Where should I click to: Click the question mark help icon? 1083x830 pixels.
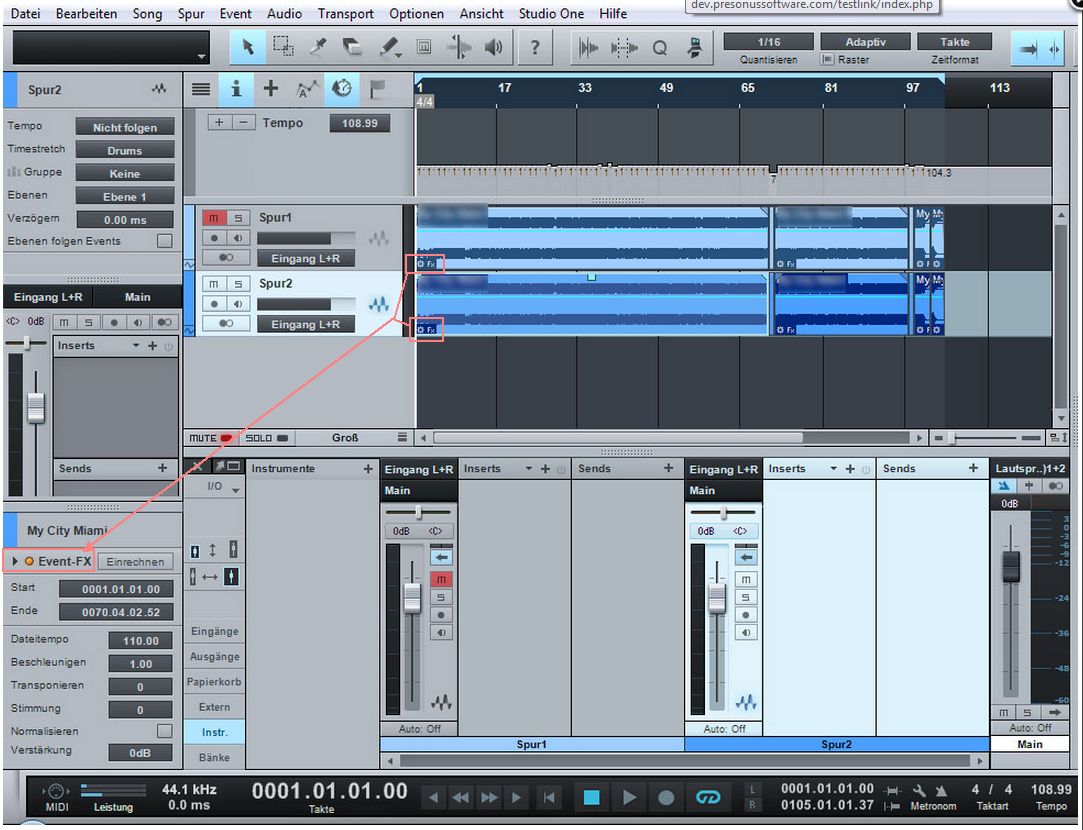pos(535,47)
